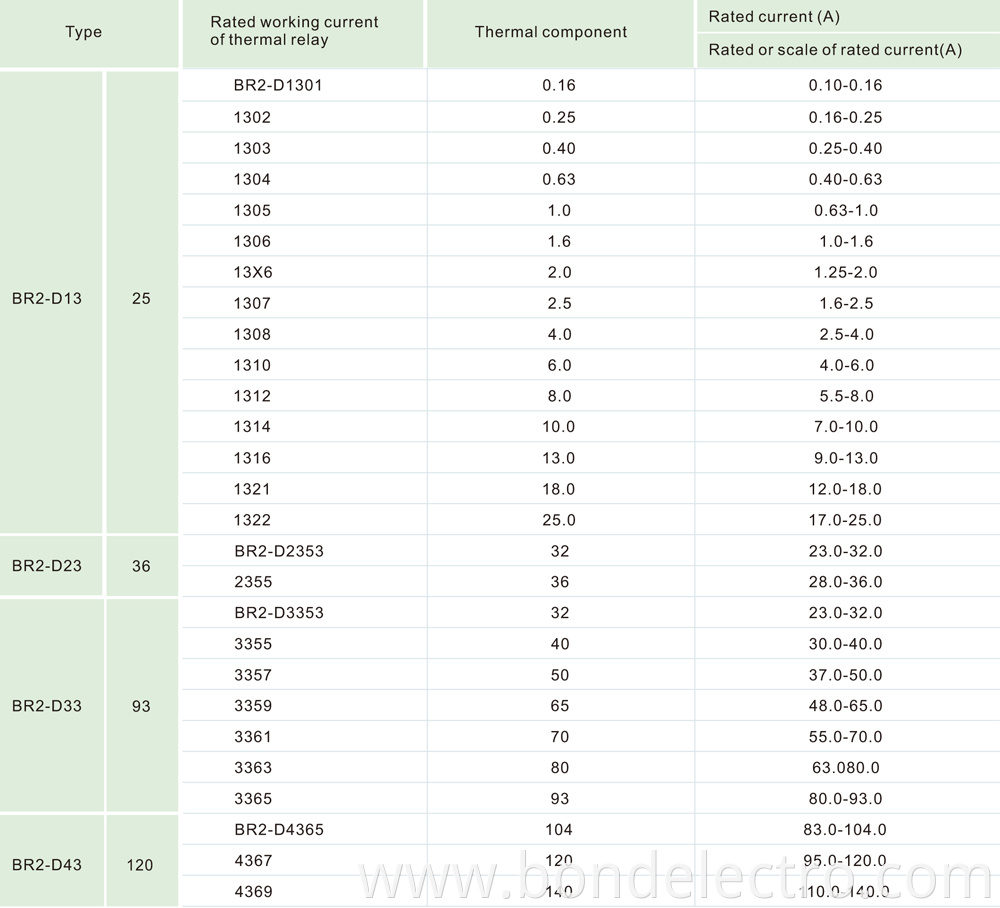Screen dimensions: 1000x908
Task: Select the BR2-D1301 model cell
Action: pyautogui.click(x=278, y=85)
